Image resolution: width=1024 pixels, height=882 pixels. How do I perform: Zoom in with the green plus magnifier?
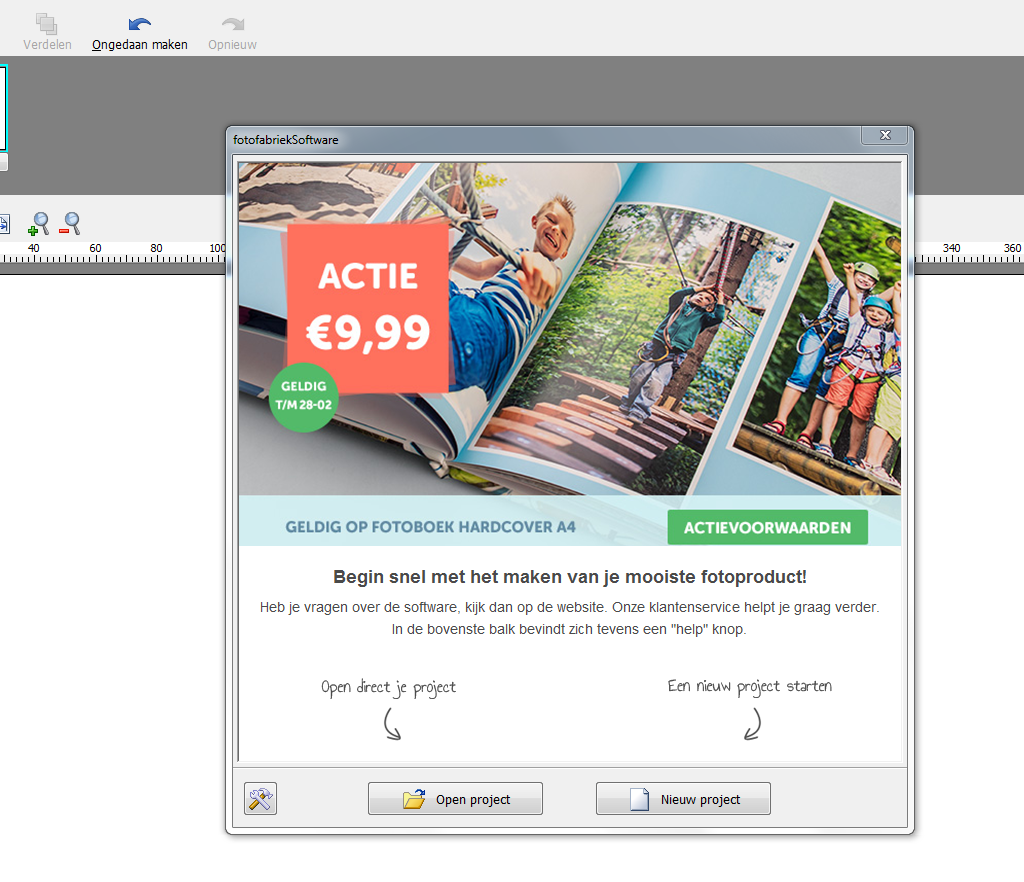click(x=39, y=224)
